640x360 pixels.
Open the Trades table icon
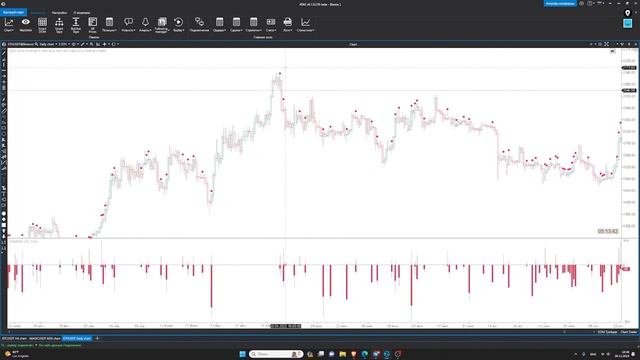236,24
